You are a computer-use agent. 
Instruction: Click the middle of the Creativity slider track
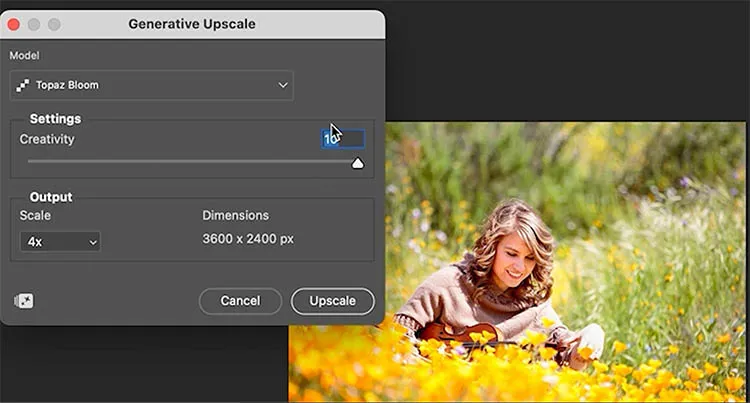pyautogui.click(x=193, y=162)
